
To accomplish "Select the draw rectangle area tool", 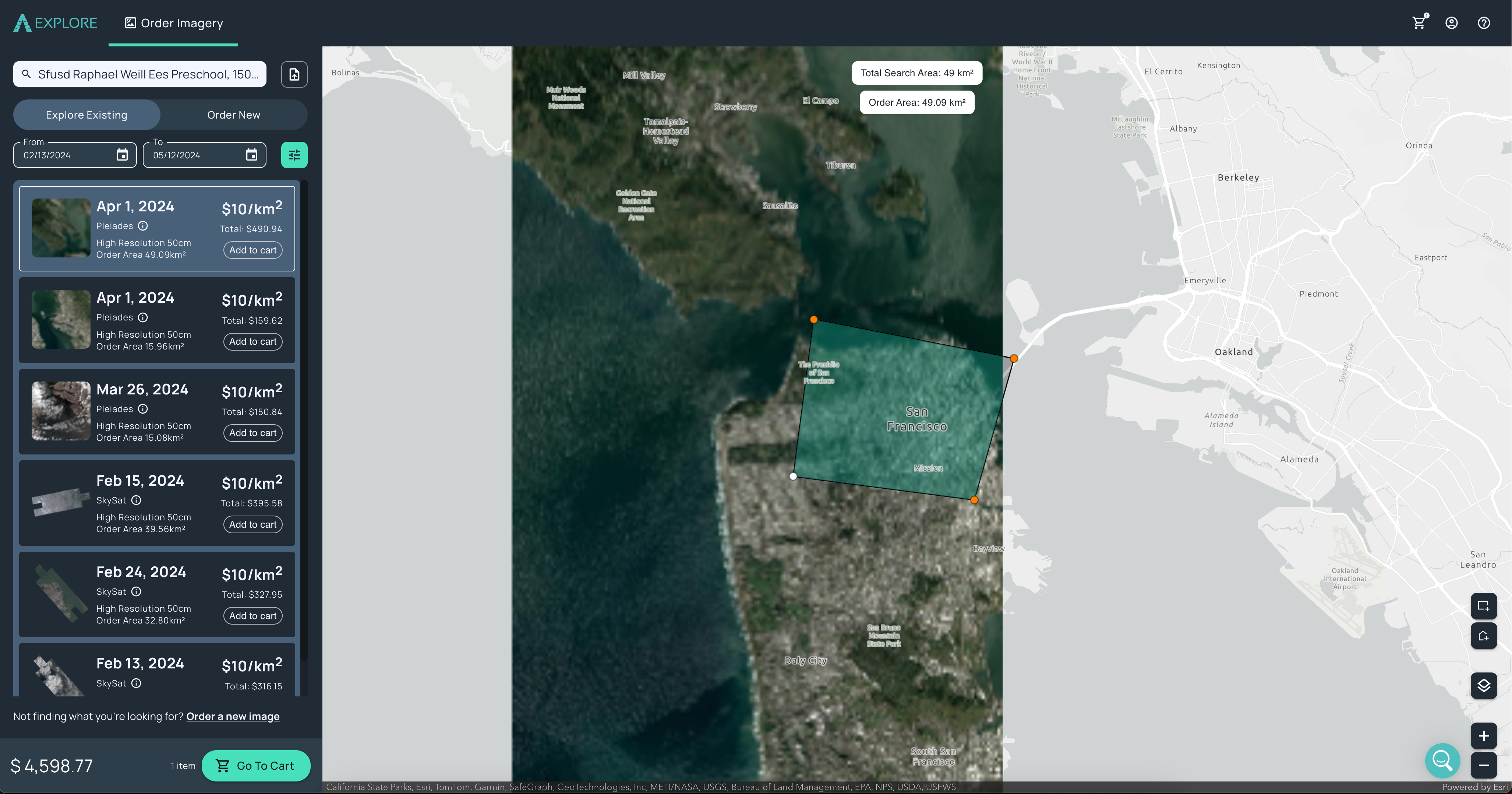I will point(1483,606).
